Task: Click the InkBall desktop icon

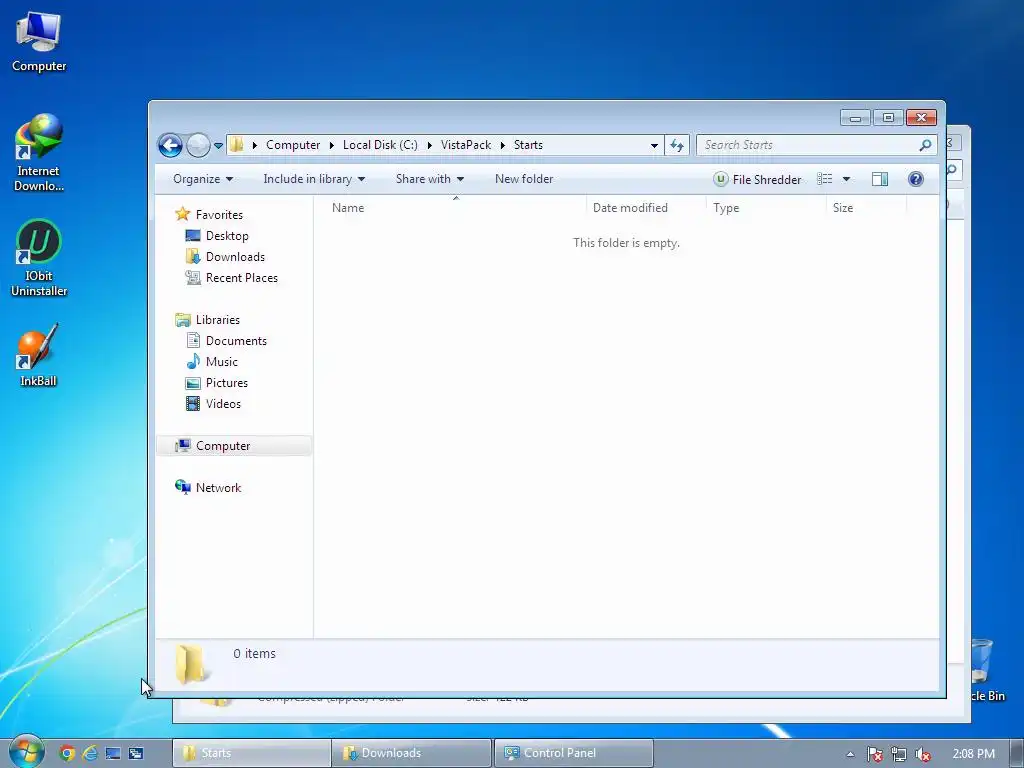Action: pyautogui.click(x=38, y=356)
